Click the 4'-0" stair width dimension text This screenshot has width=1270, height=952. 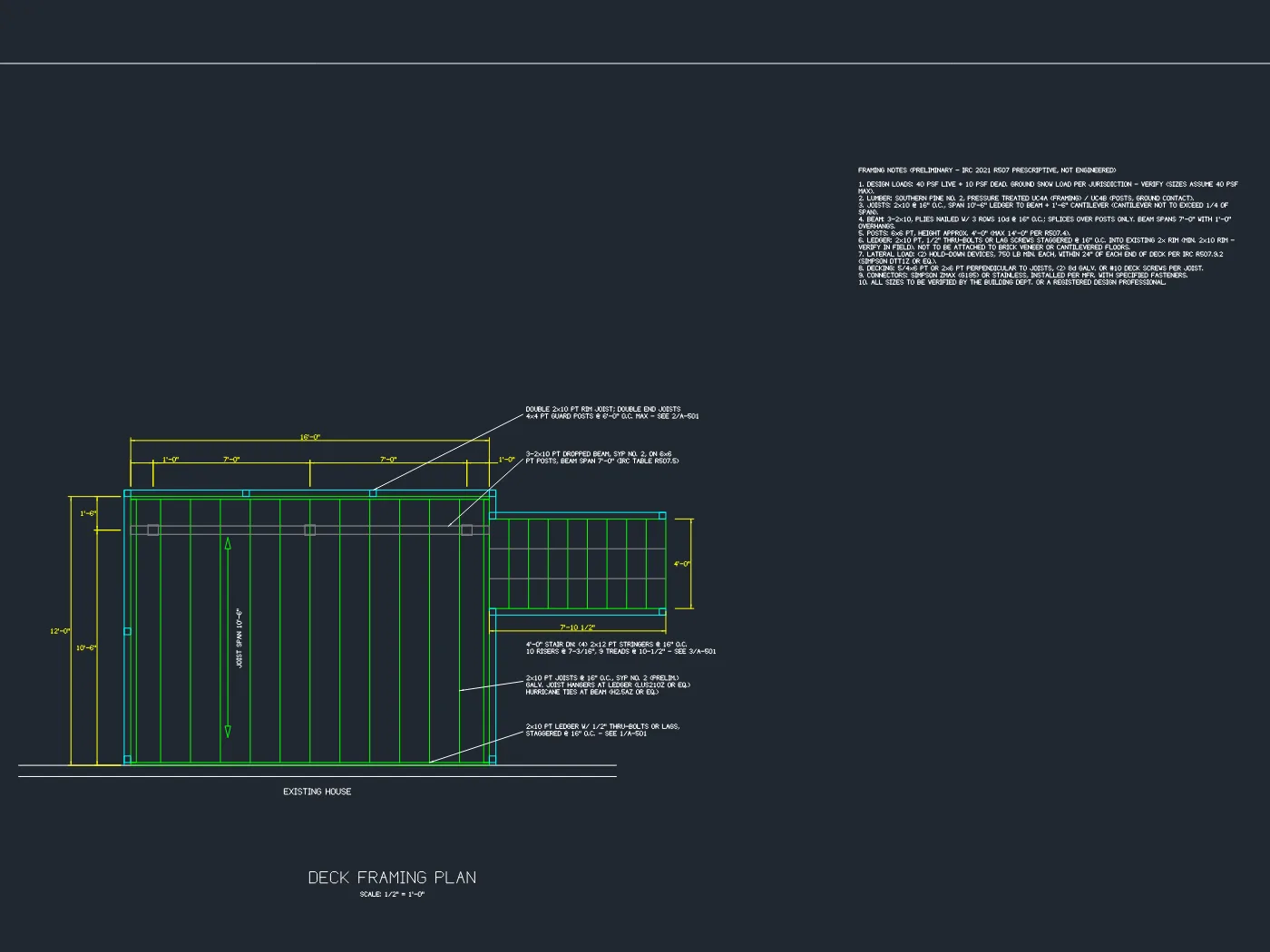682,564
